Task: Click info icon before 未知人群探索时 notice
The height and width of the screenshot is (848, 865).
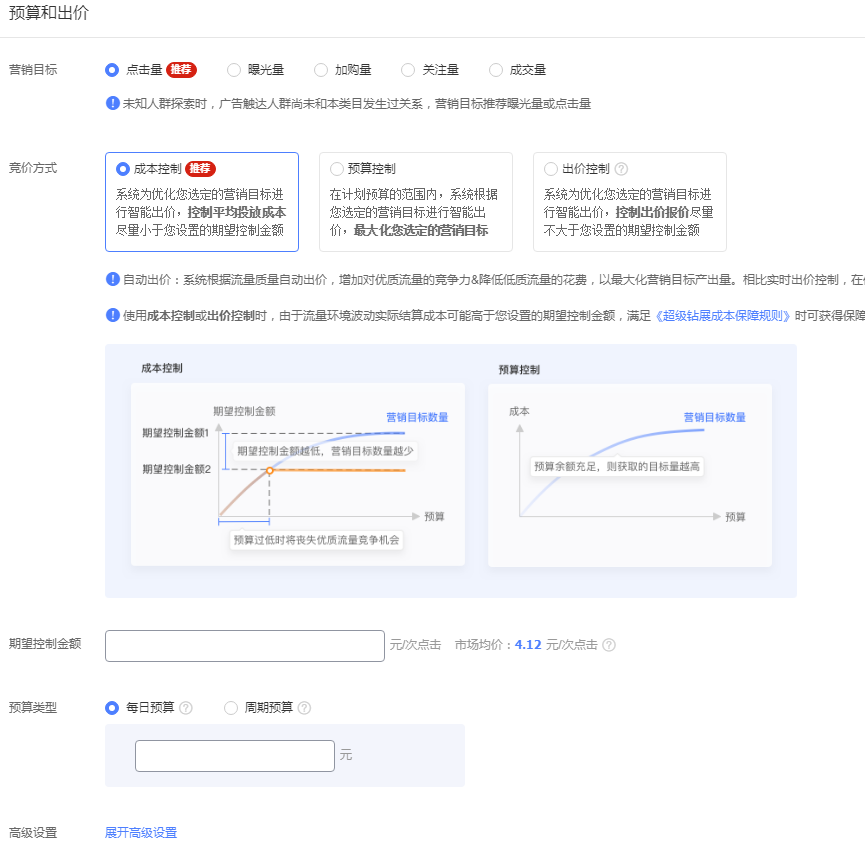Action: (x=113, y=103)
